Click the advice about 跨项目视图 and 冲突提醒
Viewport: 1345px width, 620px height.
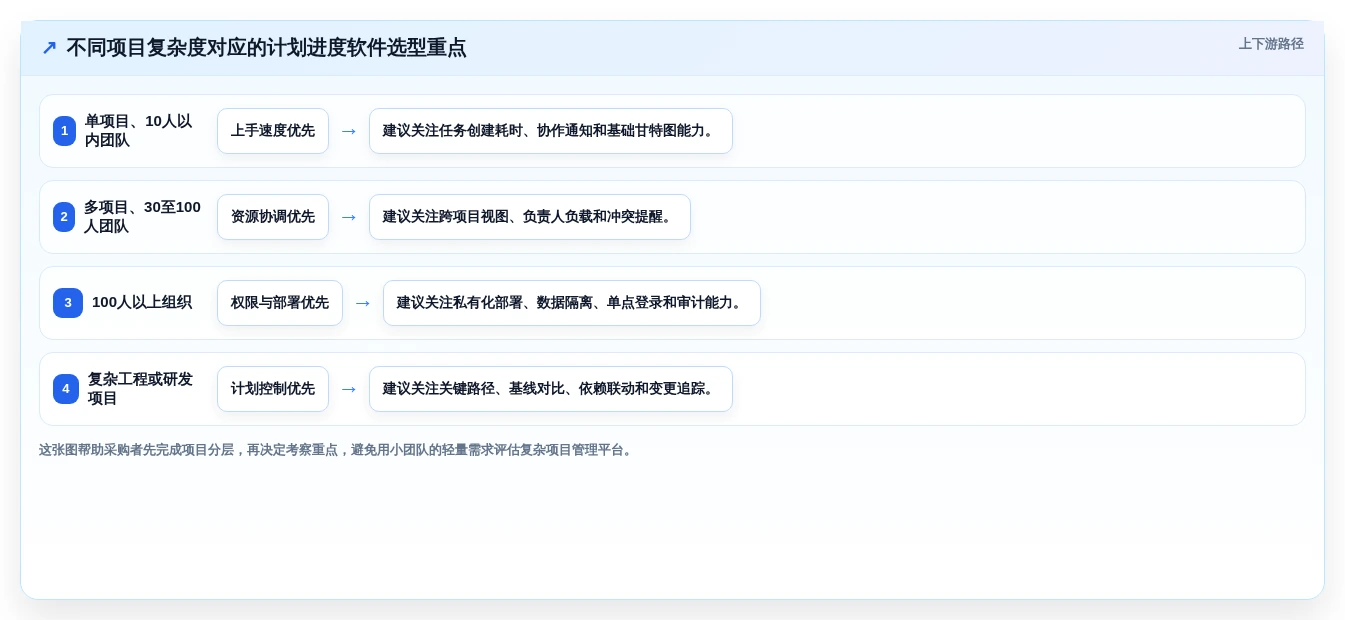pos(530,217)
